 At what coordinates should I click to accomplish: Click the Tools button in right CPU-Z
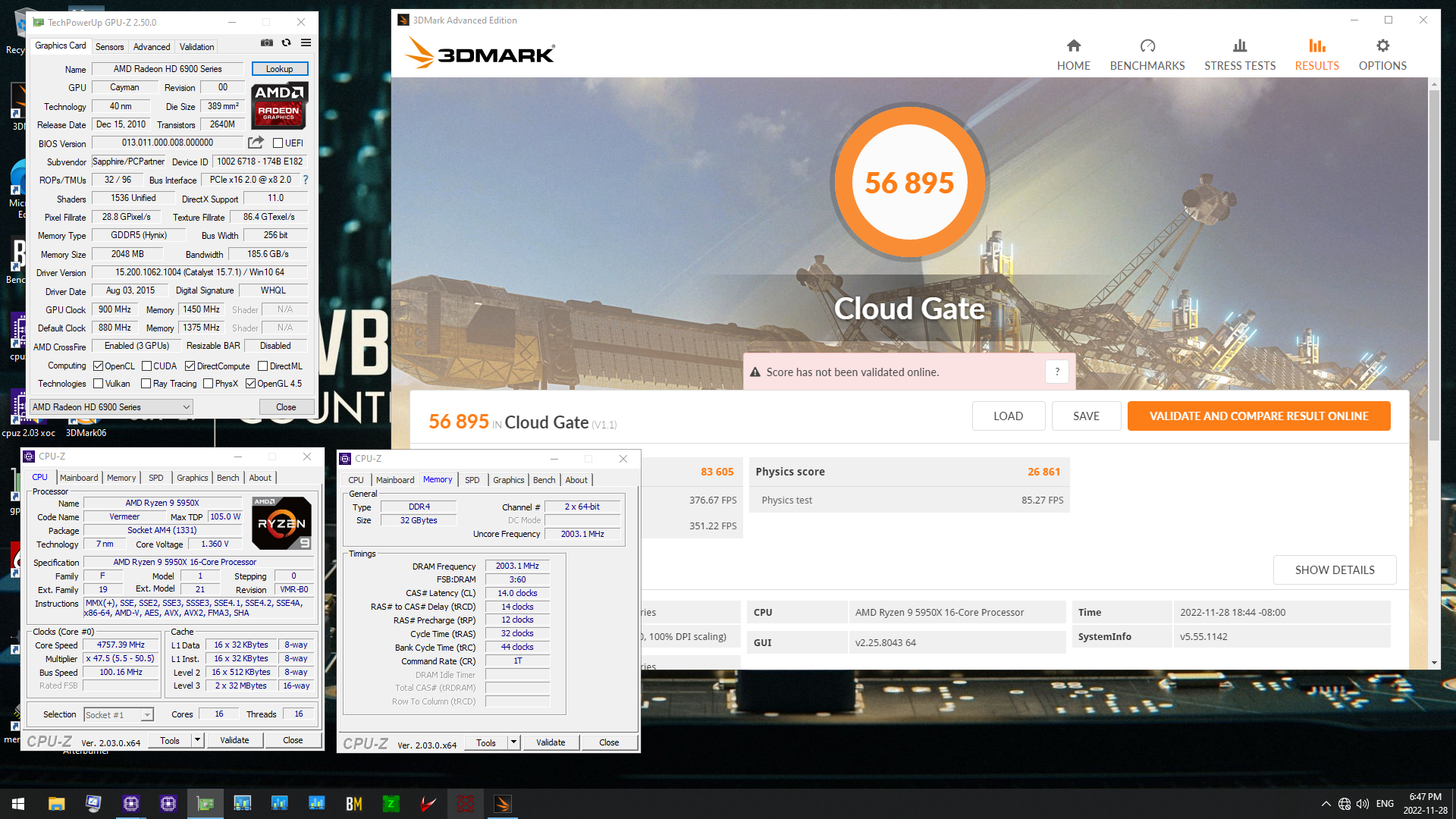(x=486, y=742)
